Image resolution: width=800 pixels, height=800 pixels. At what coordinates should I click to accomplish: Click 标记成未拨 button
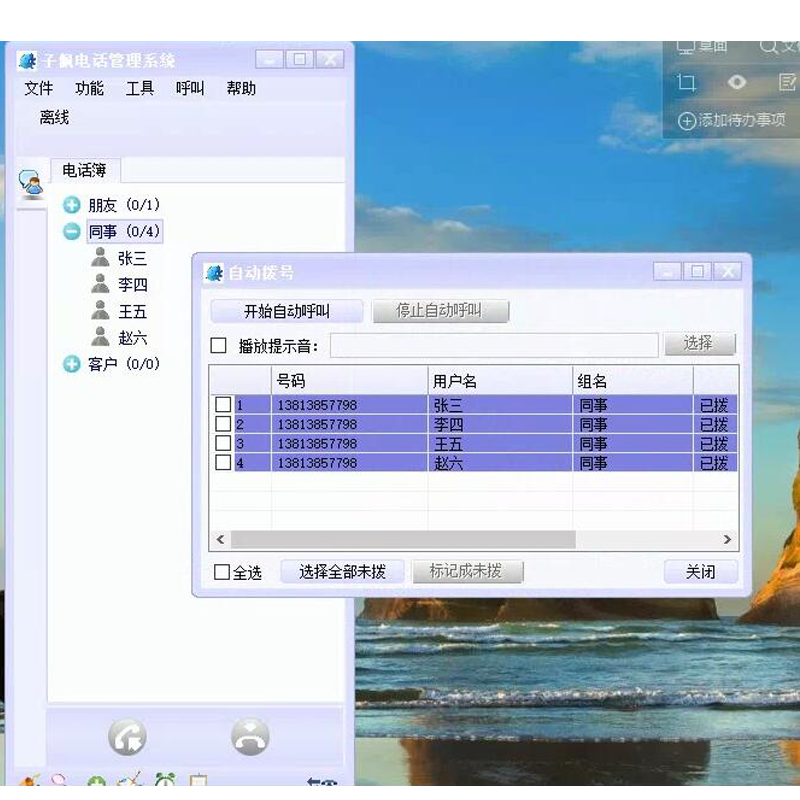[467, 571]
